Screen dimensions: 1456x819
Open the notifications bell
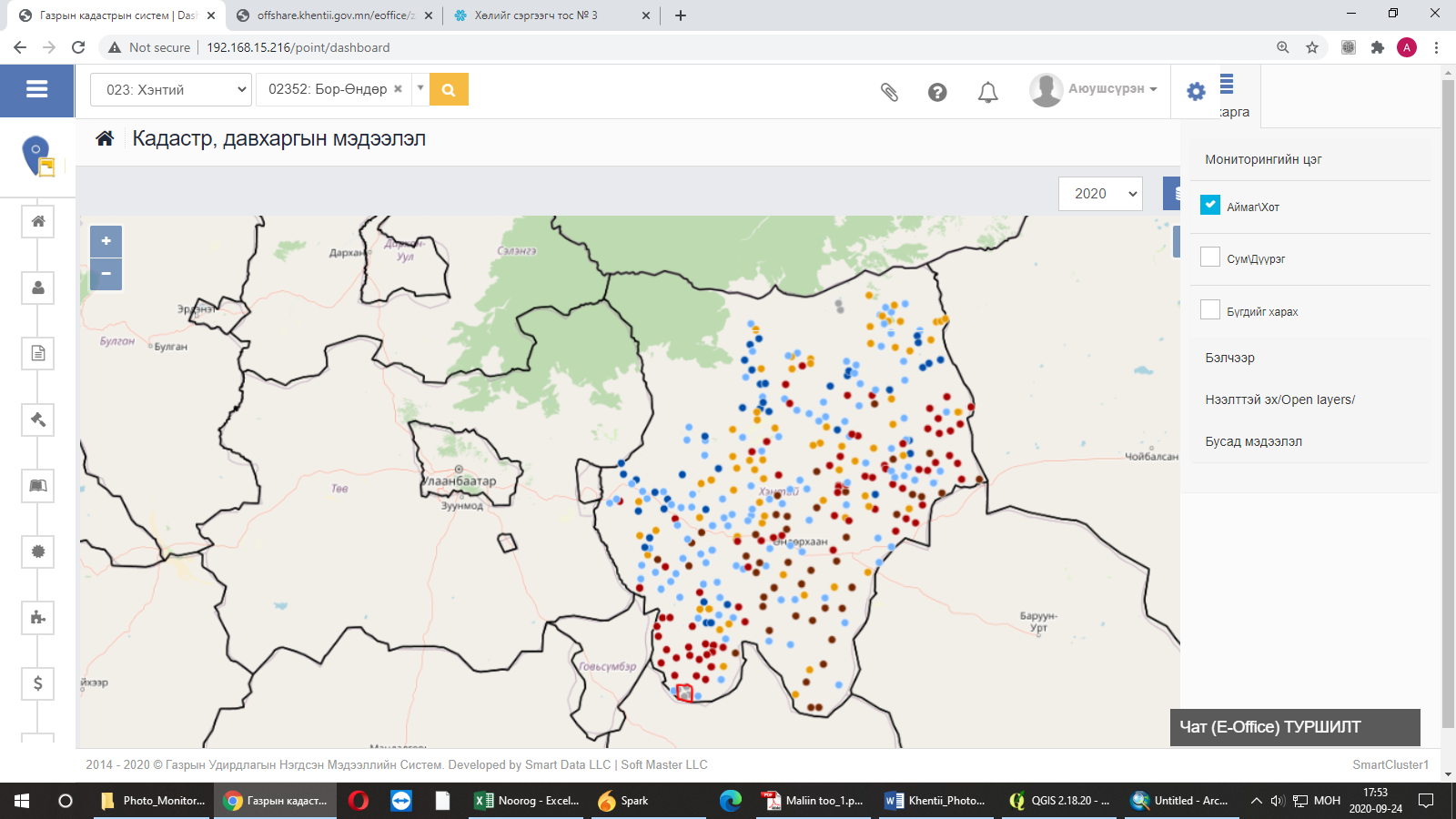(987, 92)
